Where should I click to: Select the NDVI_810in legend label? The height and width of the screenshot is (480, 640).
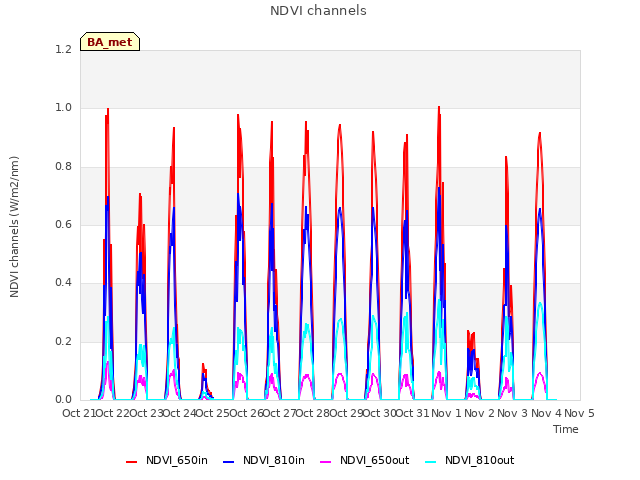coord(274,460)
